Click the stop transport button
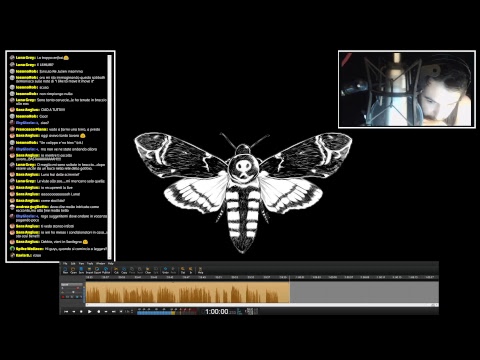Image resolution: width=480 pixels, height=360 pixels. click(x=81, y=311)
